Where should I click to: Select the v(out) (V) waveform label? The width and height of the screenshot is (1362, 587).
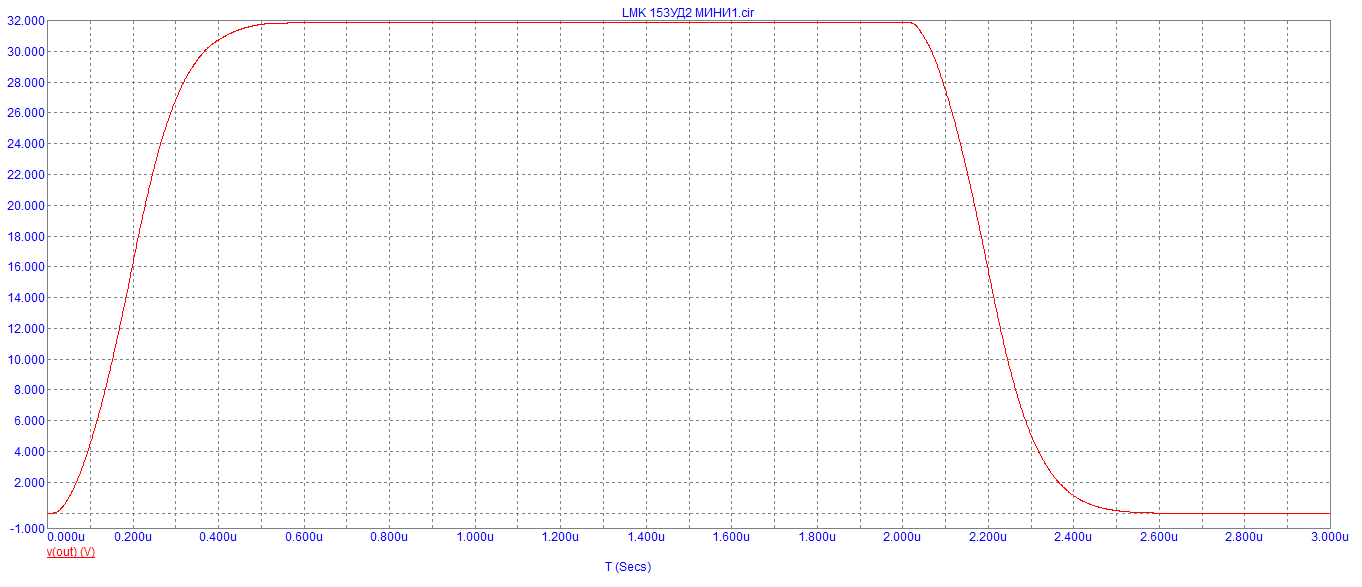(x=71, y=552)
